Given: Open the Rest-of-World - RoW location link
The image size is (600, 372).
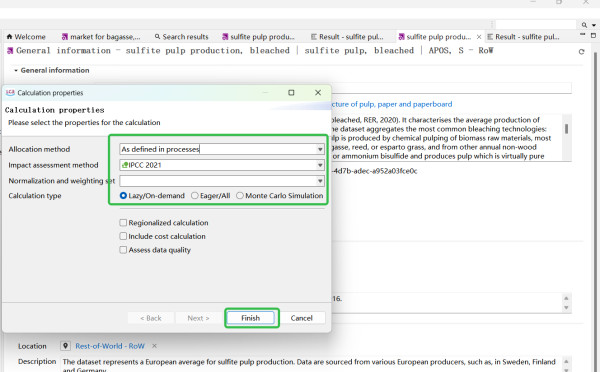Looking at the screenshot, I should pyautogui.click(x=110, y=346).
